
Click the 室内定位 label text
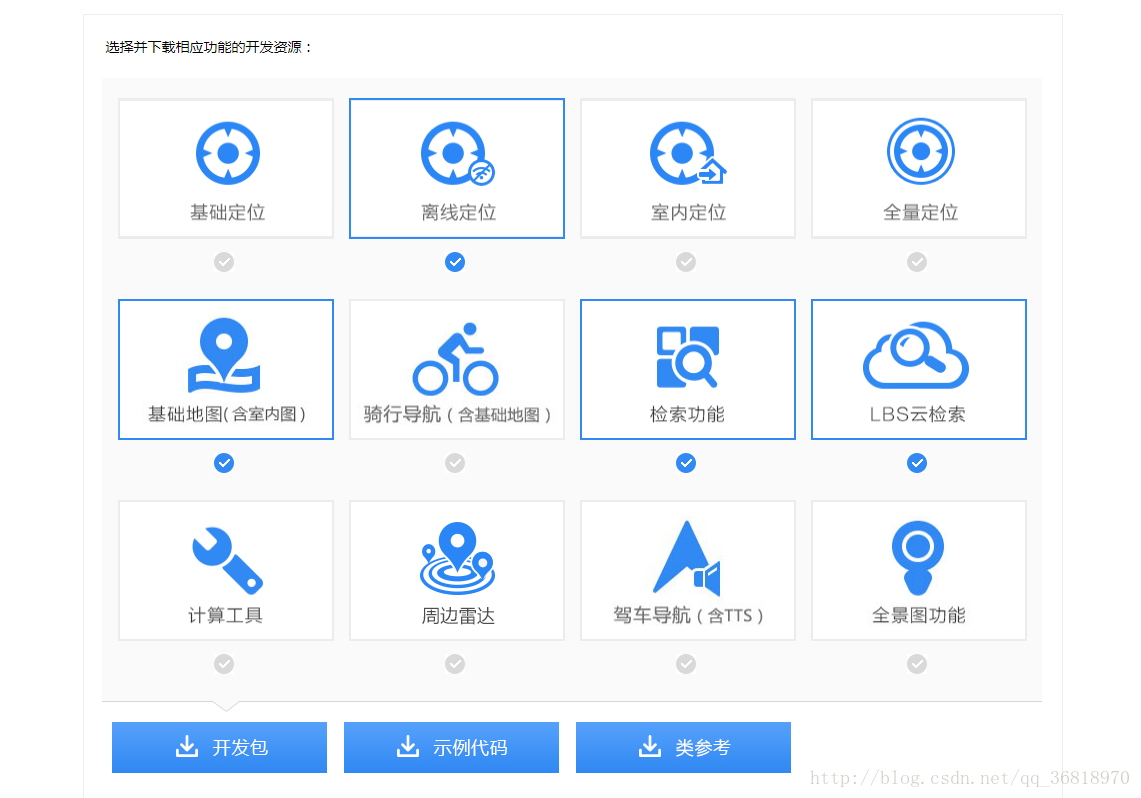(688, 212)
